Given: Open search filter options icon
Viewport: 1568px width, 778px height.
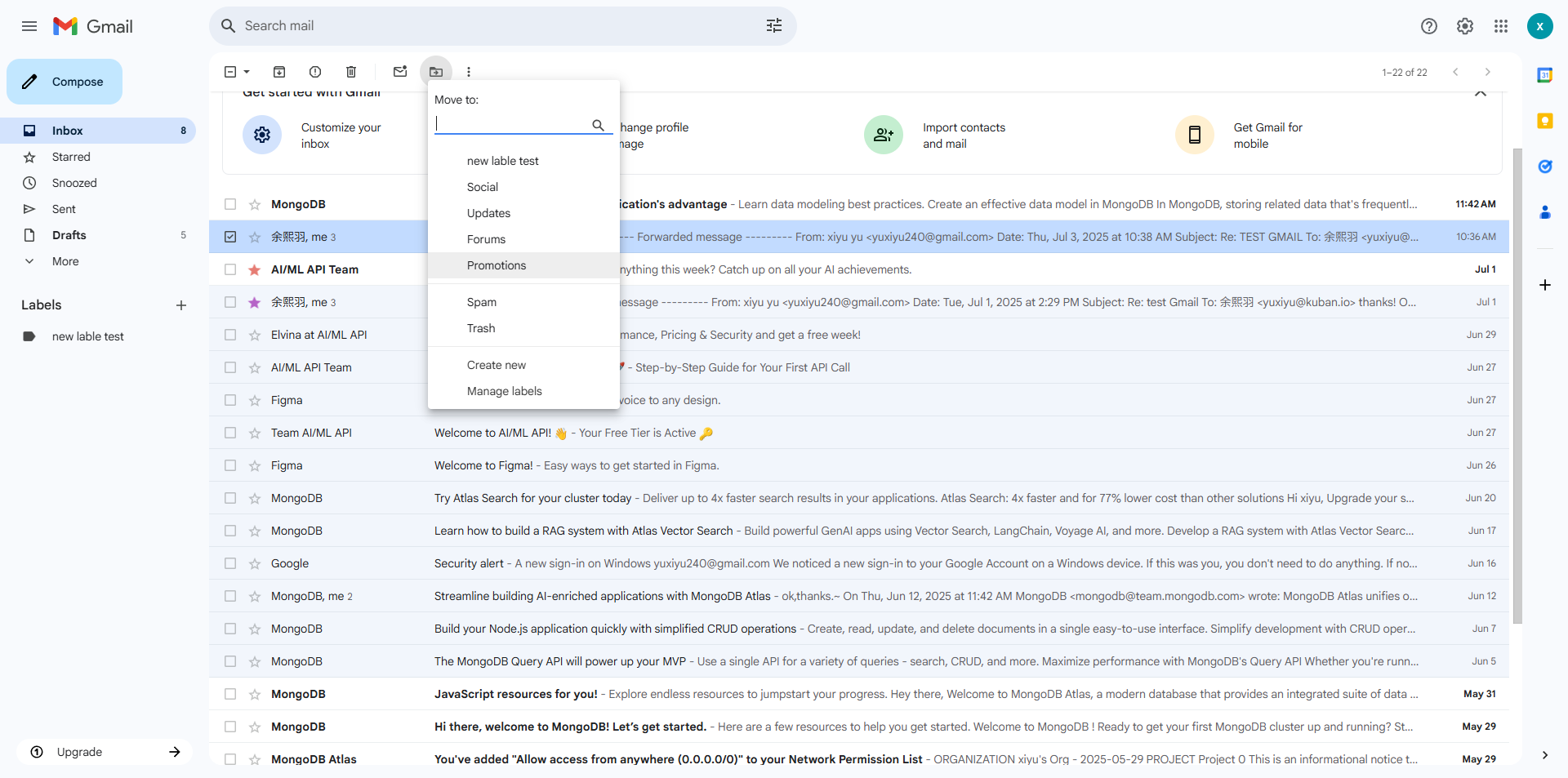Looking at the screenshot, I should pos(774,26).
